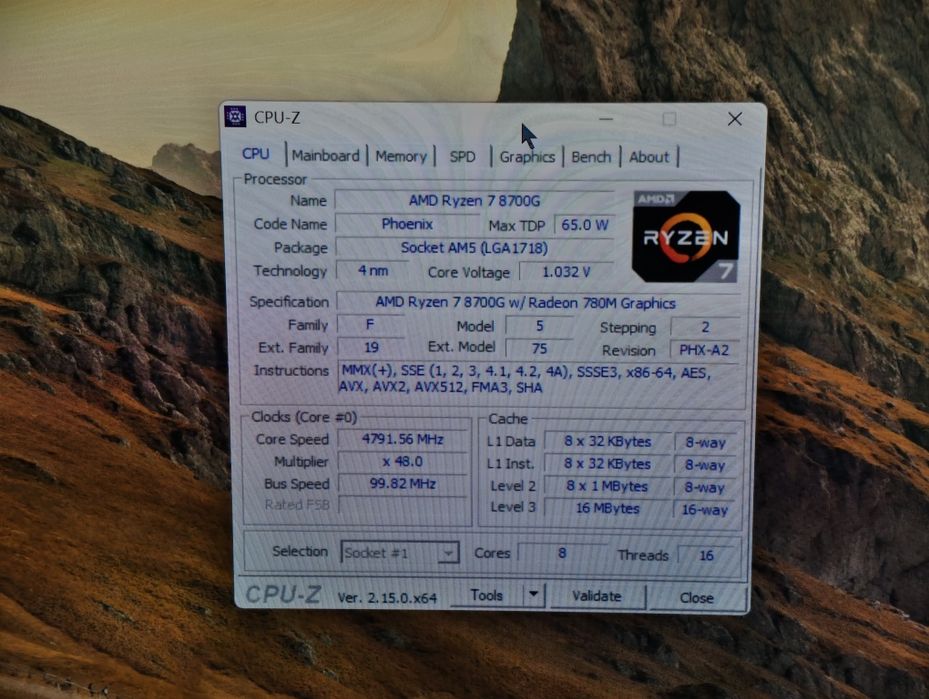Click the Level 3 16-way associativity field
The image size is (929, 699).
point(704,509)
